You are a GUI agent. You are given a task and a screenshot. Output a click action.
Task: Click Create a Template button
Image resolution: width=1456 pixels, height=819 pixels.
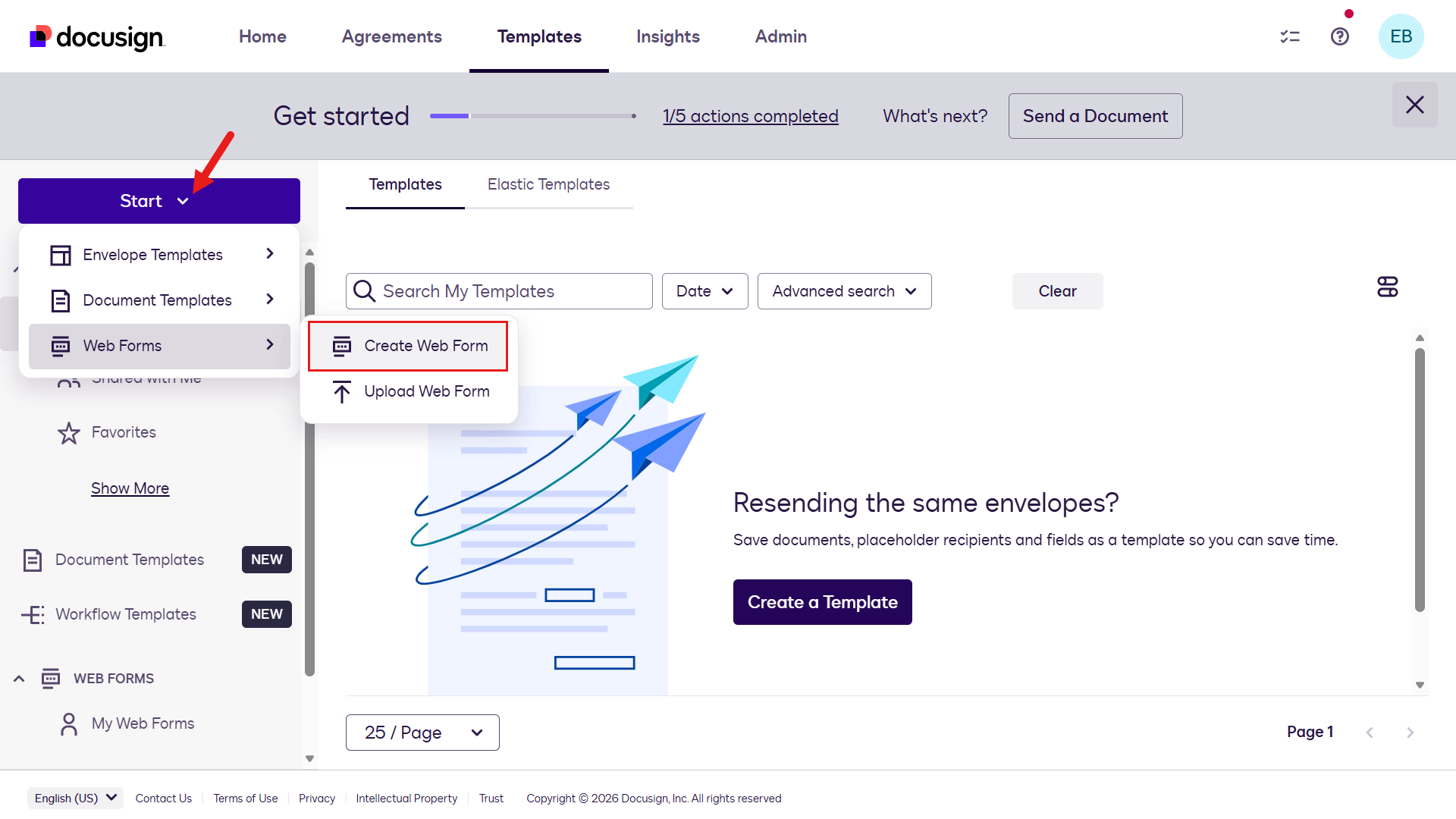click(823, 602)
